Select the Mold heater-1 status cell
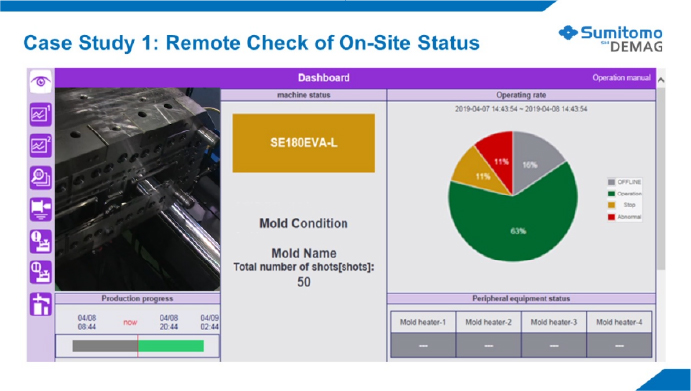 [423, 346]
